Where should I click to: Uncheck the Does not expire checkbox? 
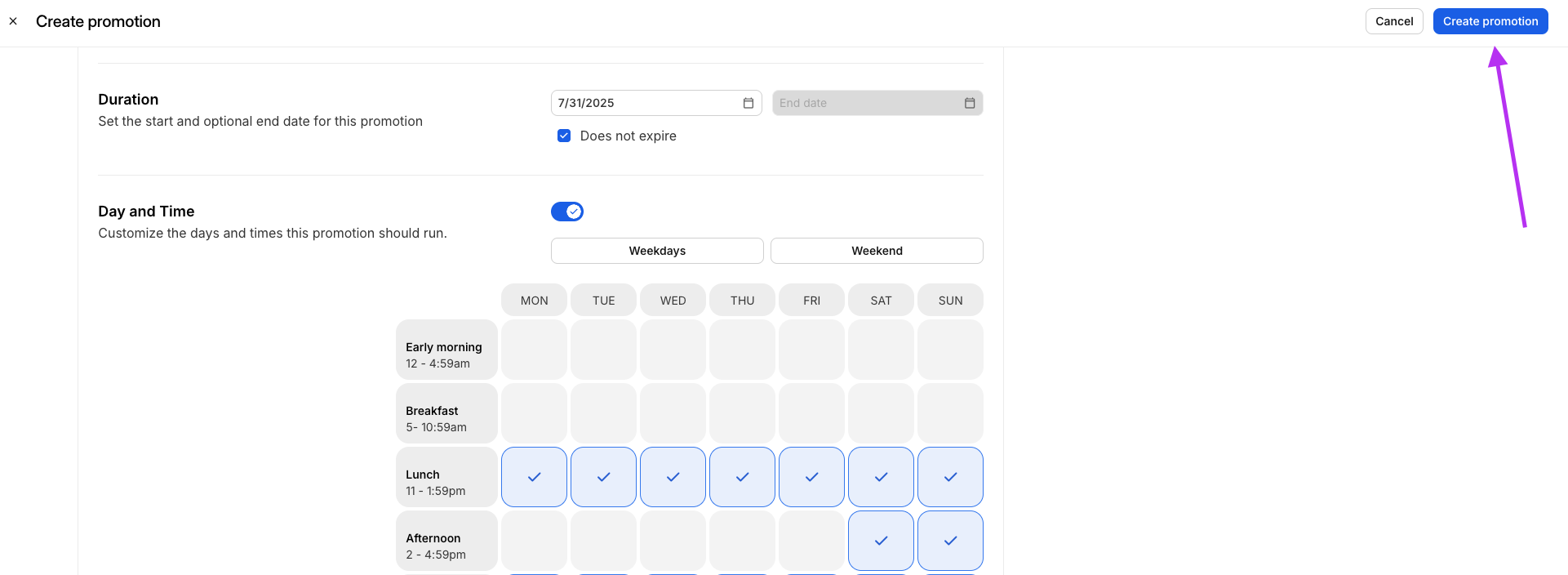564,136
